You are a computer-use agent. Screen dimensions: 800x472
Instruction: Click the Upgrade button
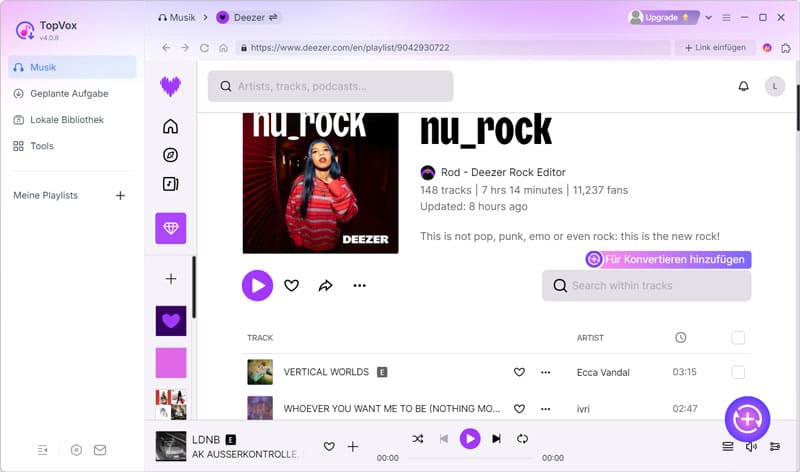663,17
